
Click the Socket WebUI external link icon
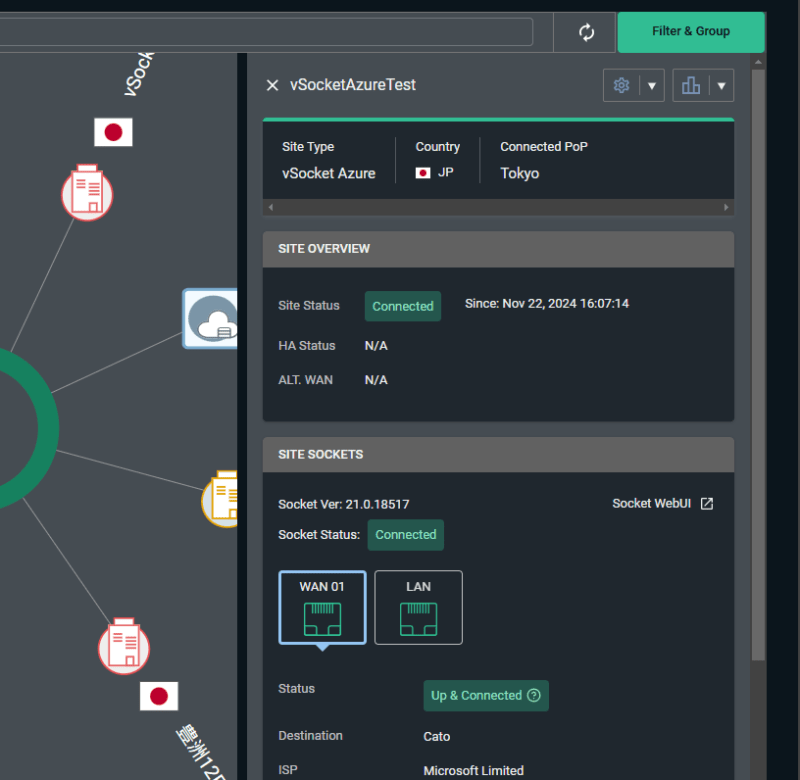point(707,503)
